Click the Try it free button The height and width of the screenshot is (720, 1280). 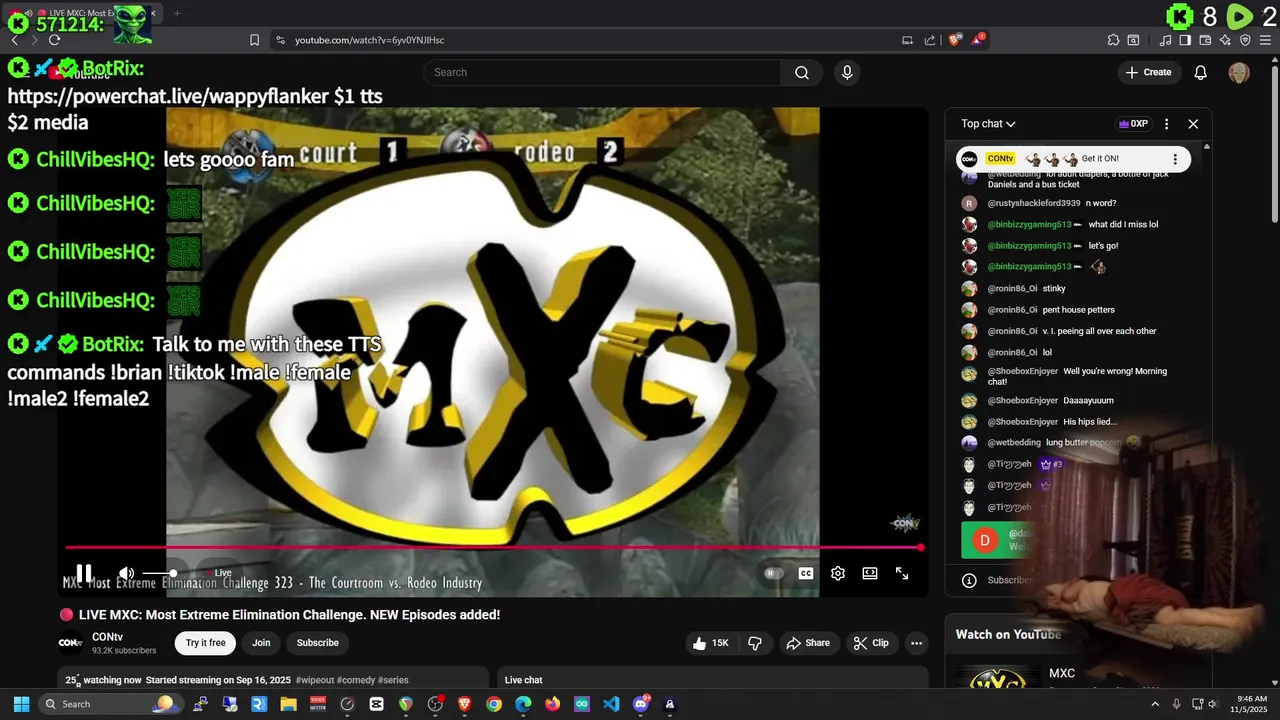205,643
